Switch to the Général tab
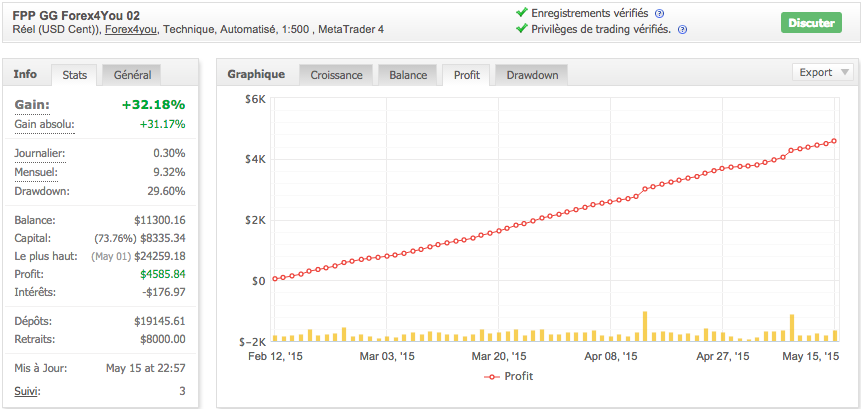The width and height of the screenshot is (861, 409). click(132, 75)
